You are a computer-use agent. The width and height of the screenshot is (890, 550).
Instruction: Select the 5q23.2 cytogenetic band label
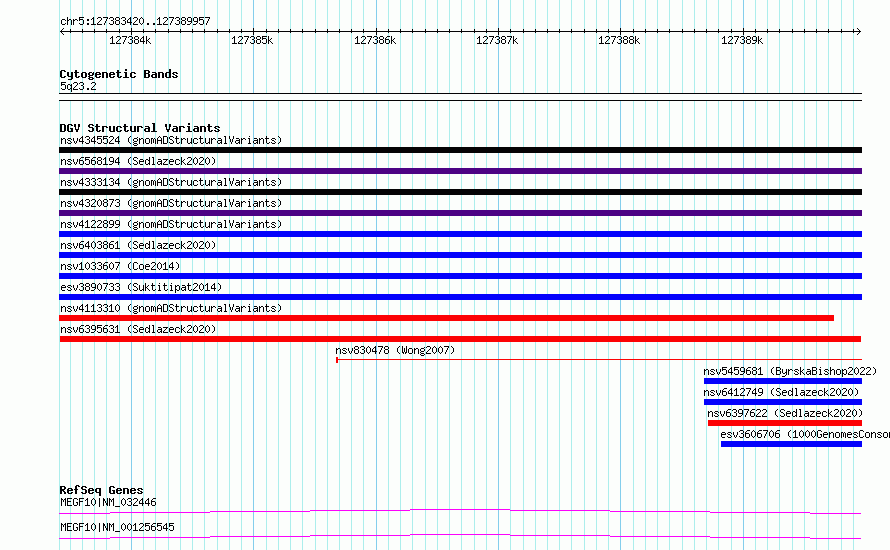(78, 86)
